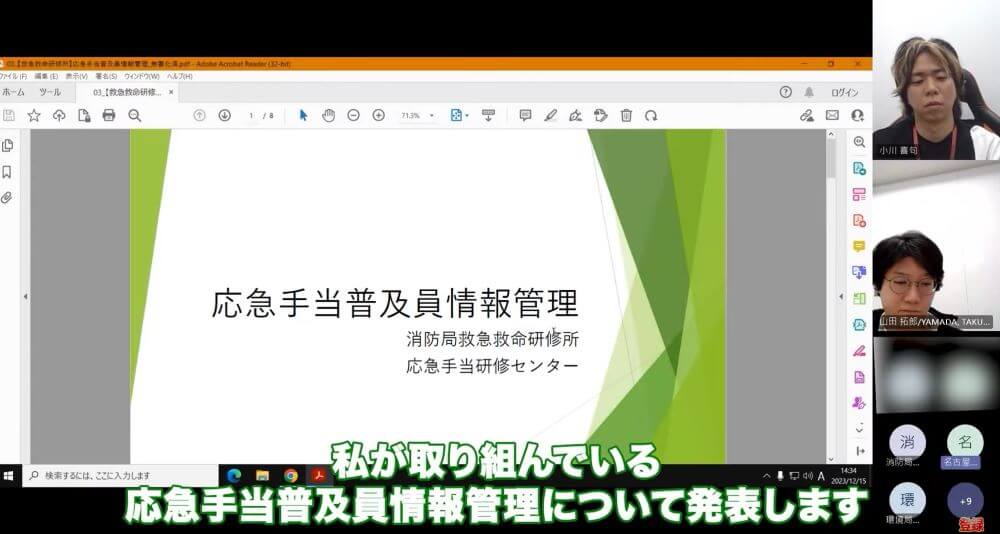Save the file with the floppy disk icon

(x=9, y=115)
